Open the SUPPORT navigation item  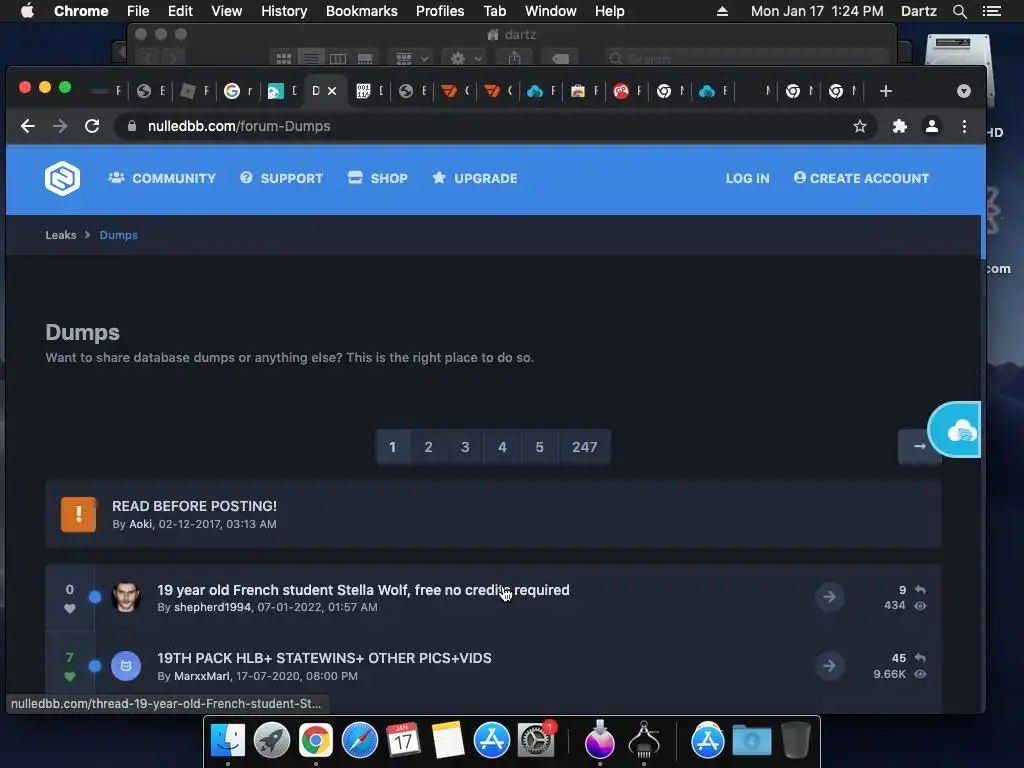click(281, 178)
